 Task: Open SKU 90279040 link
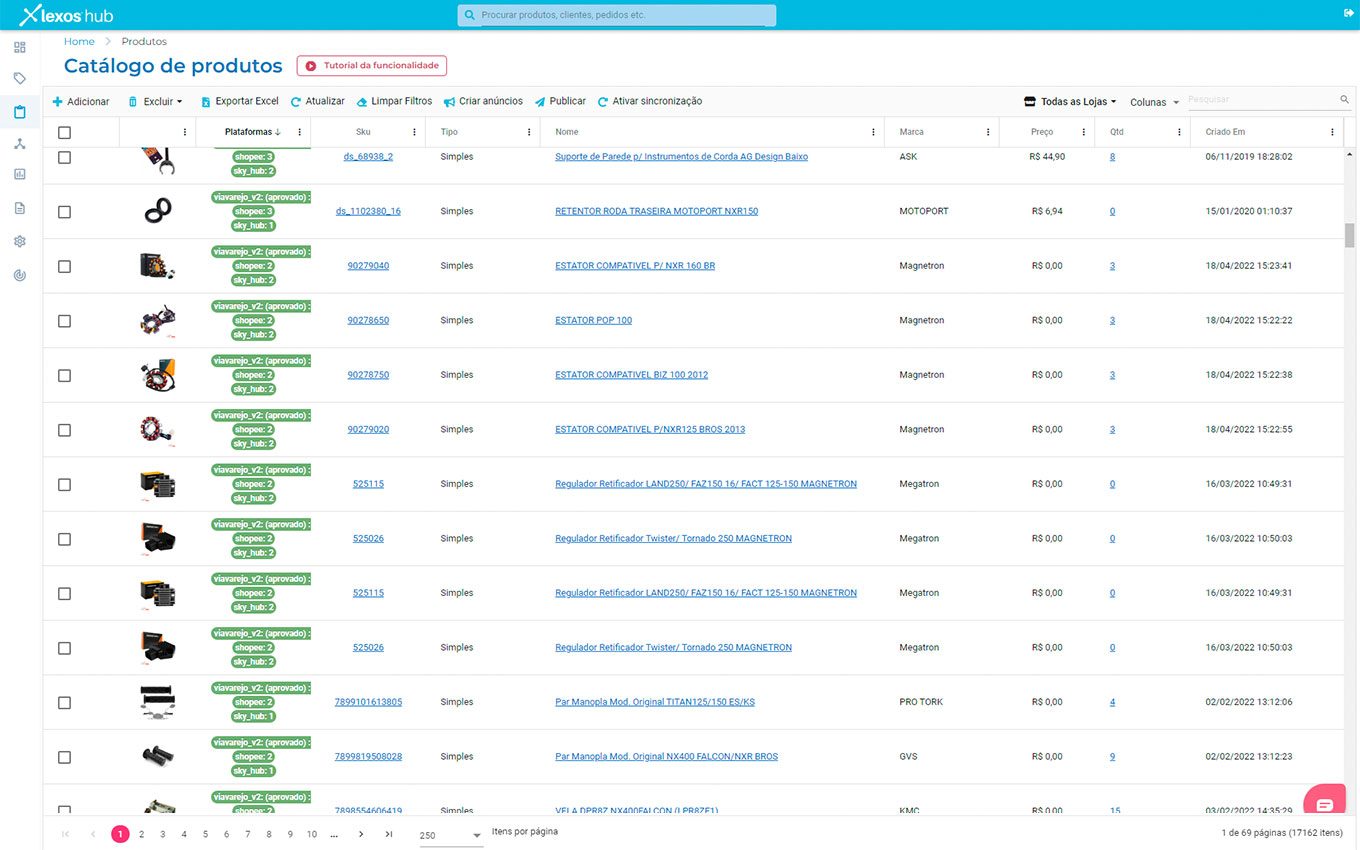pos(368,266)
